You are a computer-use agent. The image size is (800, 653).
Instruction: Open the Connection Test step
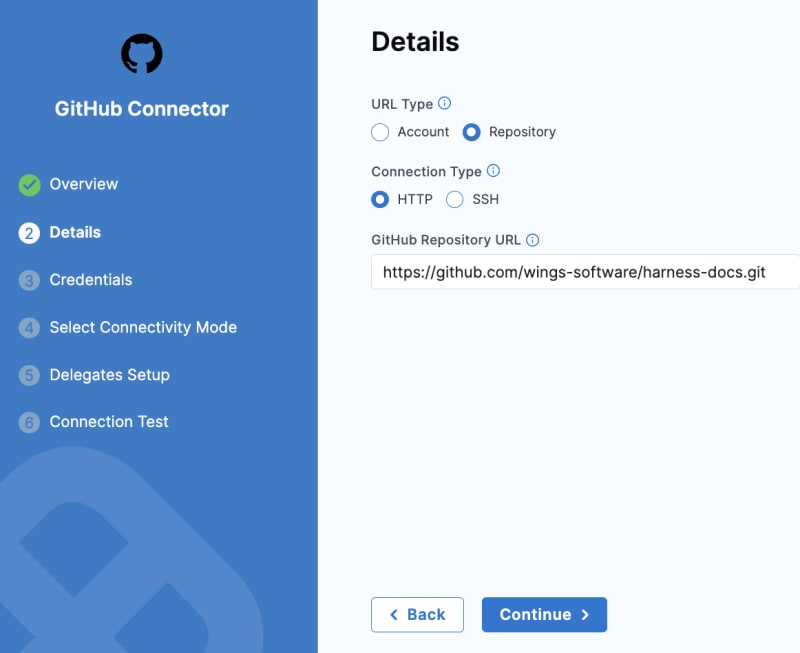click(x=109, y=422)
